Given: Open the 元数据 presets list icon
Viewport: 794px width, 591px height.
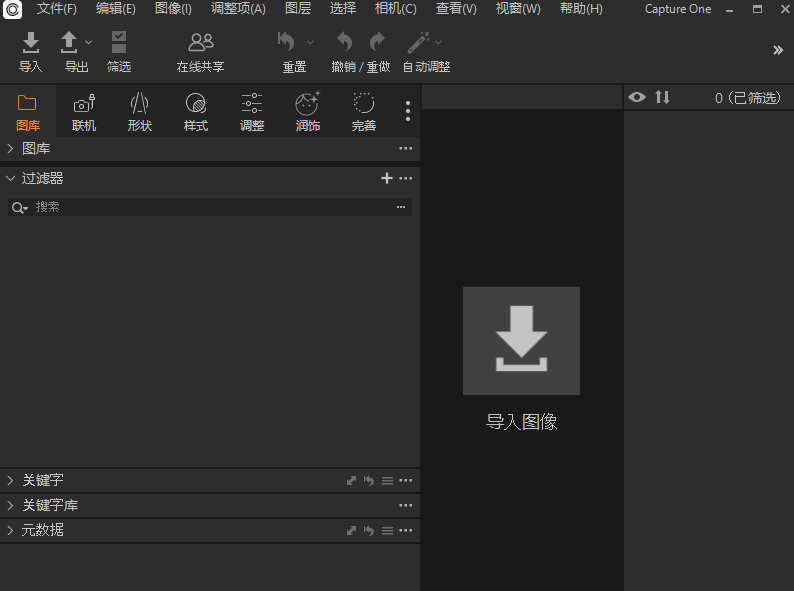Looking at the screenshot, I should 387,531.
